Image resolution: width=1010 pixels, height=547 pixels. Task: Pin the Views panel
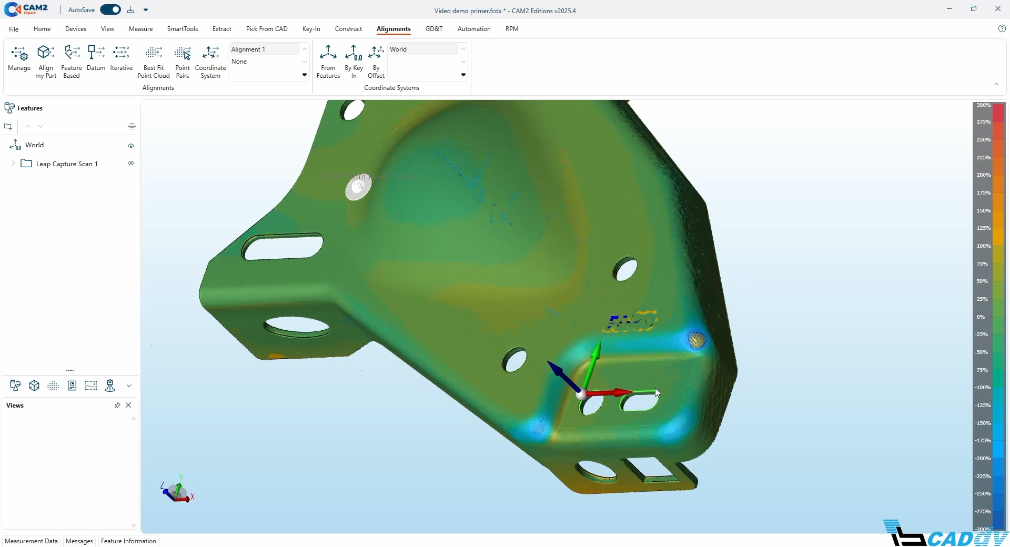coord(117,405)
